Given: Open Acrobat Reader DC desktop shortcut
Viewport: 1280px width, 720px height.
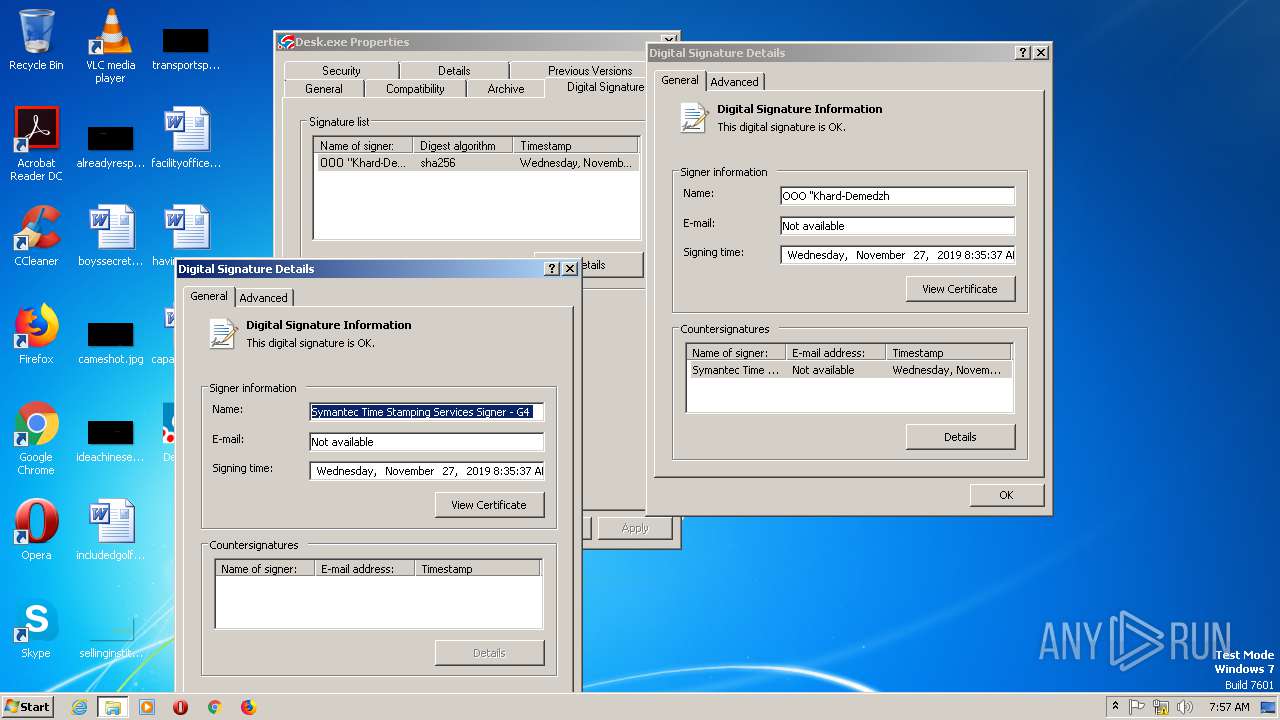Looking at the screenshot, I should [x=36, y=144].
